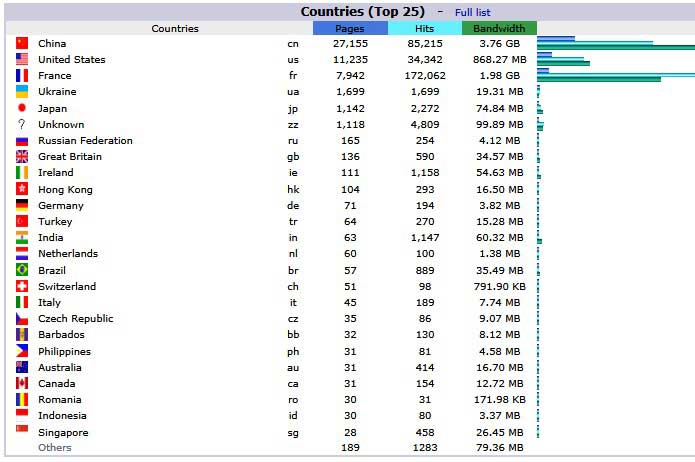Click the Turkey flag icon
The image size is (695, 462).
[x=22, y=221]
